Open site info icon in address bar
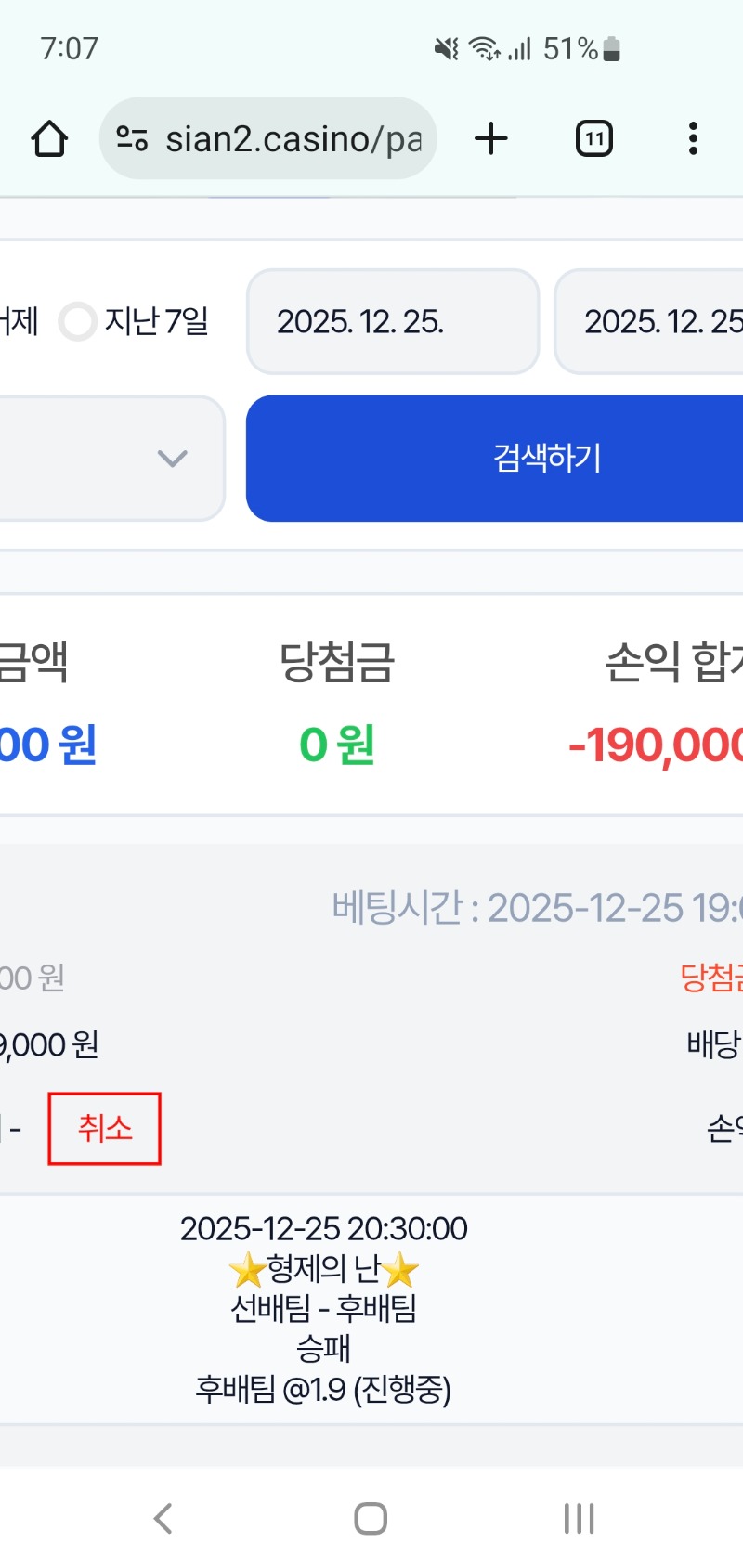 132,139
